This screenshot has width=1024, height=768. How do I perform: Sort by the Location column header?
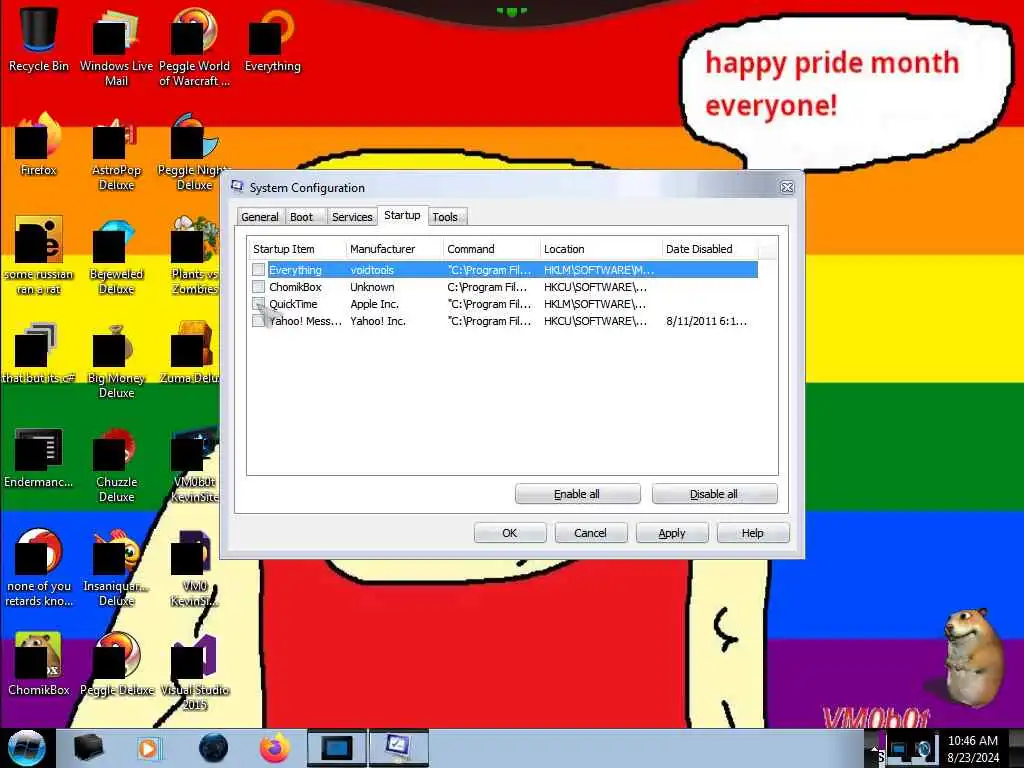click(x=600, y=249)
